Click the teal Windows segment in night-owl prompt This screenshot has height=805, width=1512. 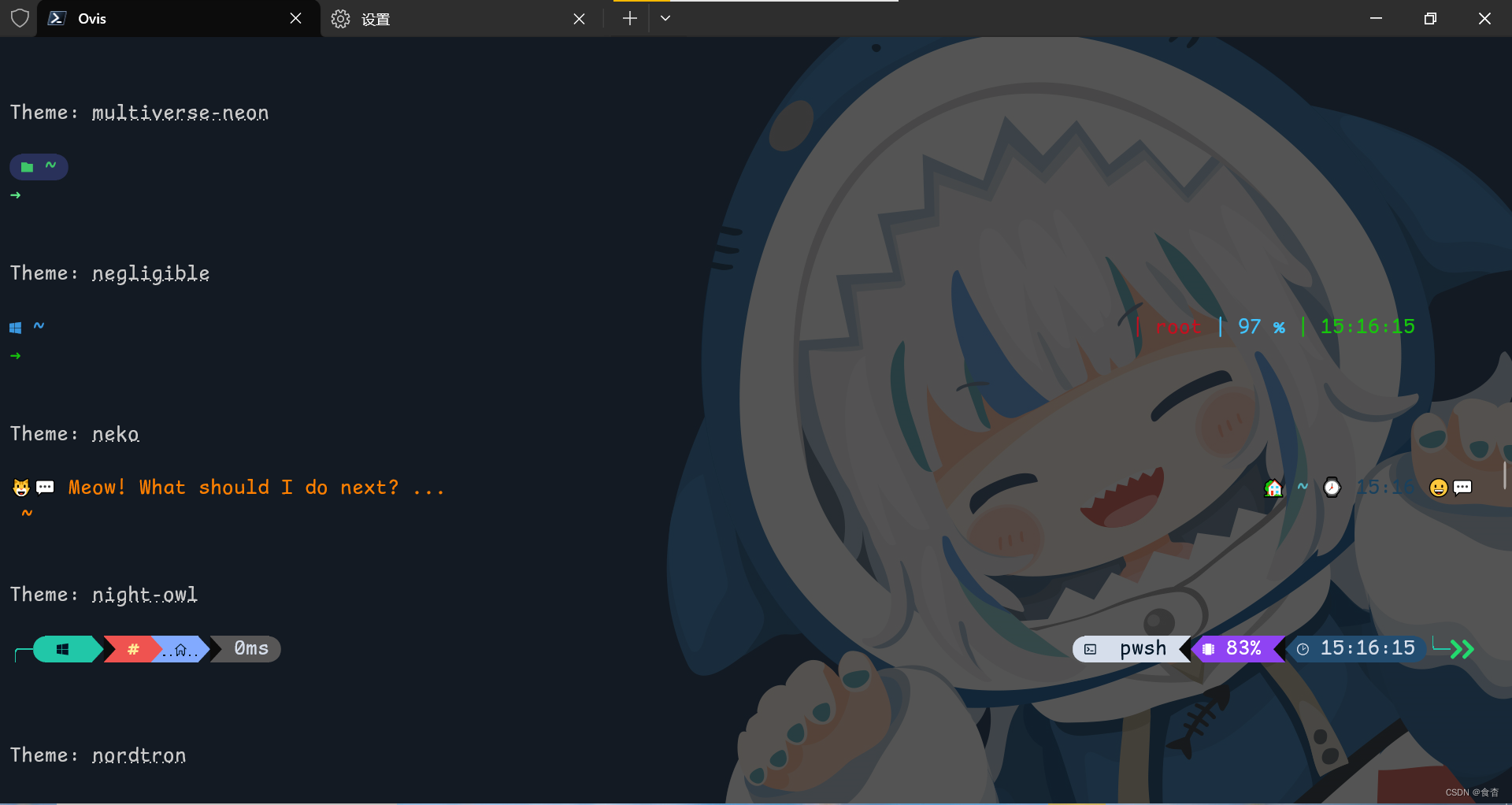pos(67,649)
